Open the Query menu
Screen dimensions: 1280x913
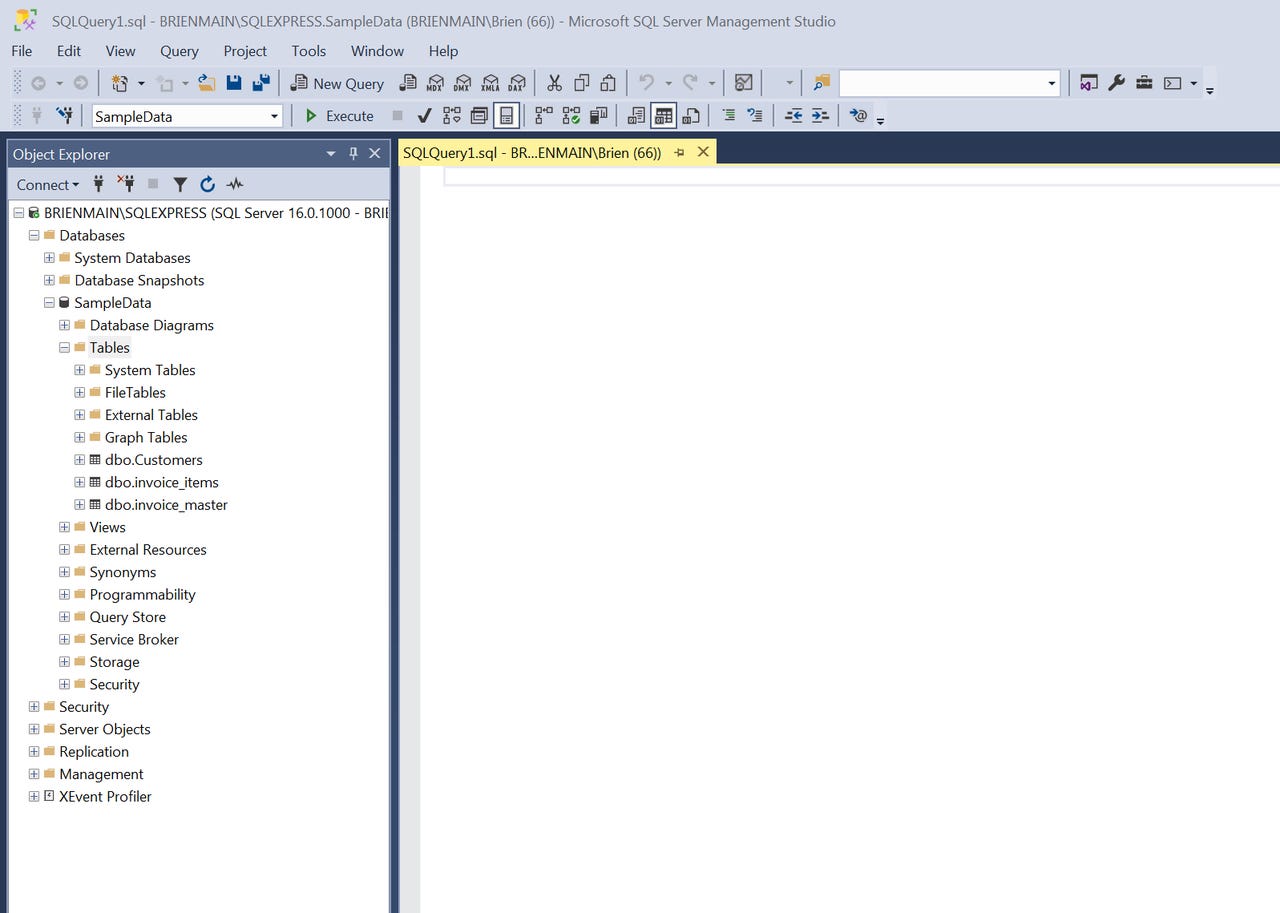point(179,51)
